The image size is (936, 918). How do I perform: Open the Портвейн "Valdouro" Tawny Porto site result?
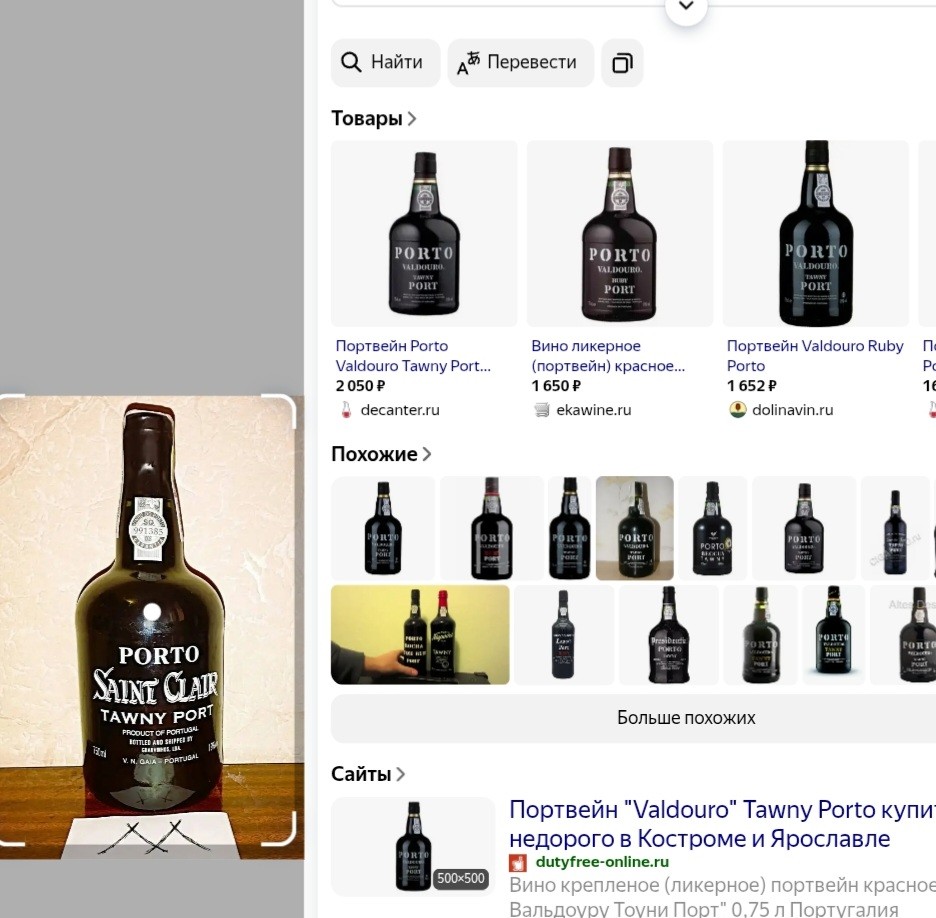click(x=720, y=823)
